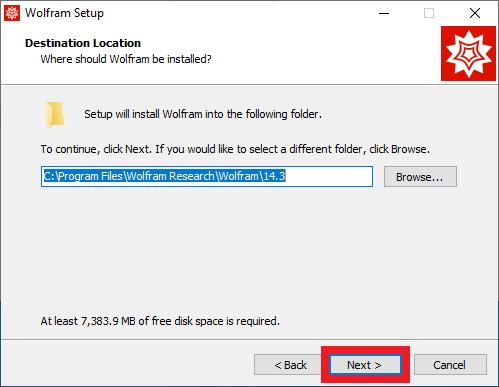Screen dimensions: 499x387
Task: Cancel the Wolfram installation
Action: pos(450,365)
